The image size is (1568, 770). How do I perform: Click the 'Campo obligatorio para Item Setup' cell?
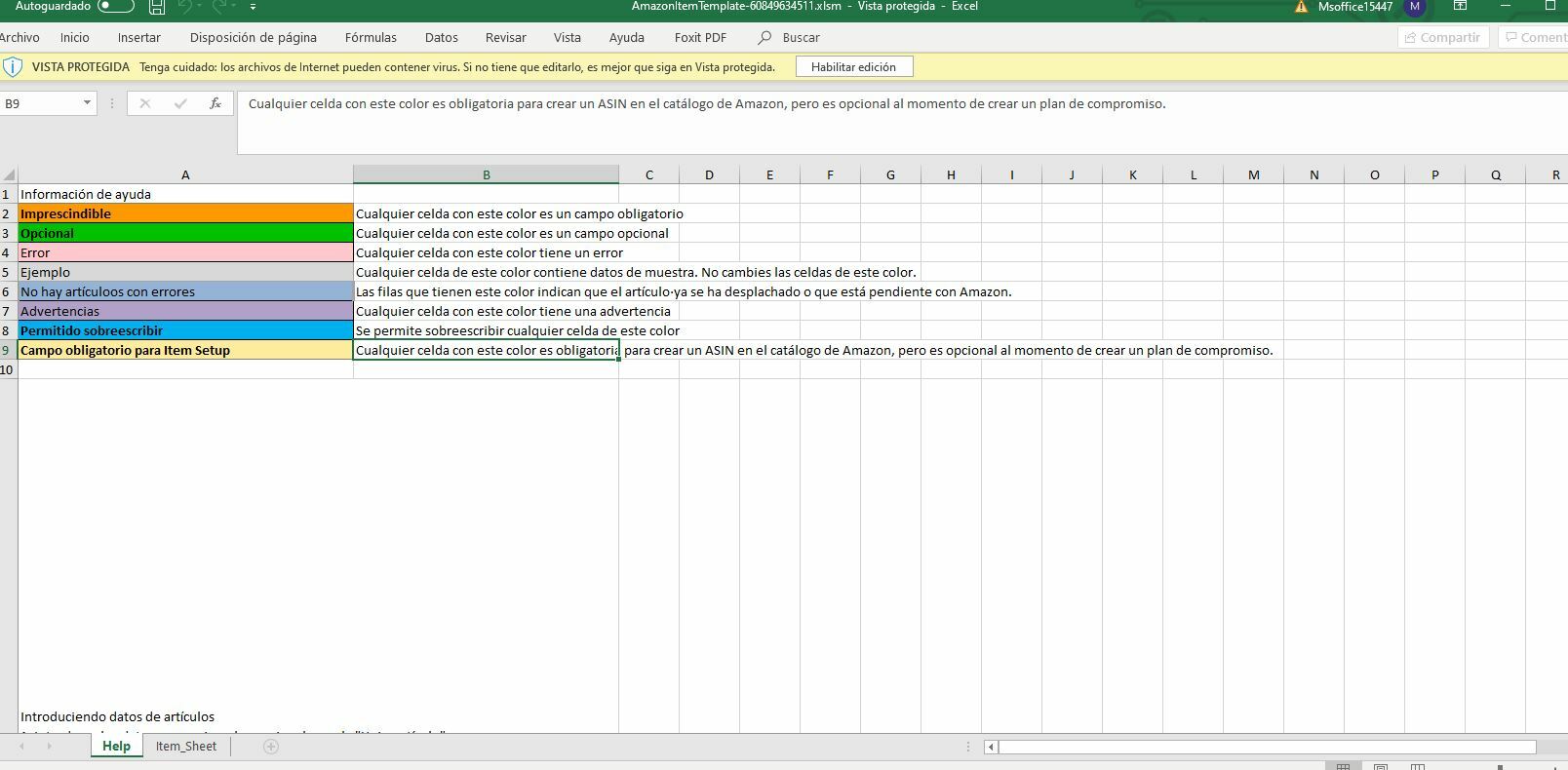pos(185,350)
